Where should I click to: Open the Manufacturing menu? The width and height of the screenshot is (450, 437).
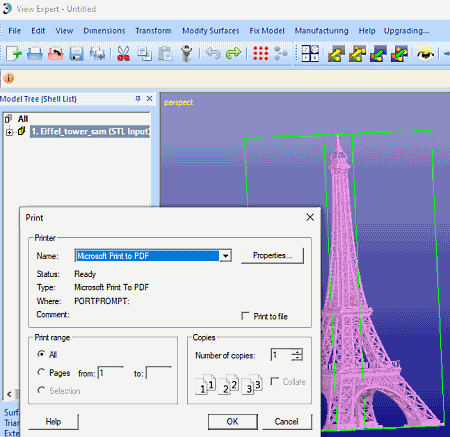pyautogui.click(x=321, y=31)
